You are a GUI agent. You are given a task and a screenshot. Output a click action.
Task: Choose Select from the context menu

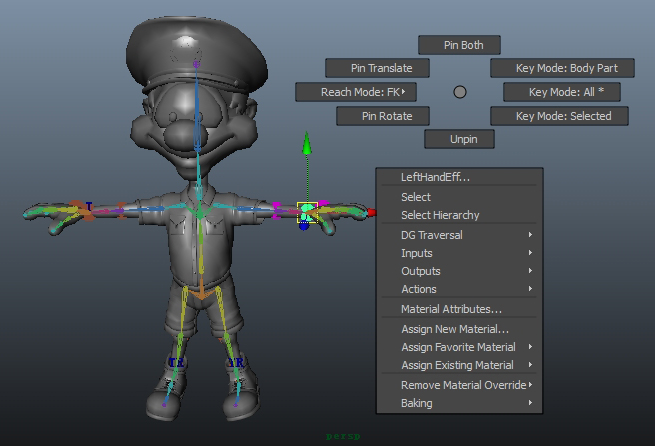click(459, 197)
